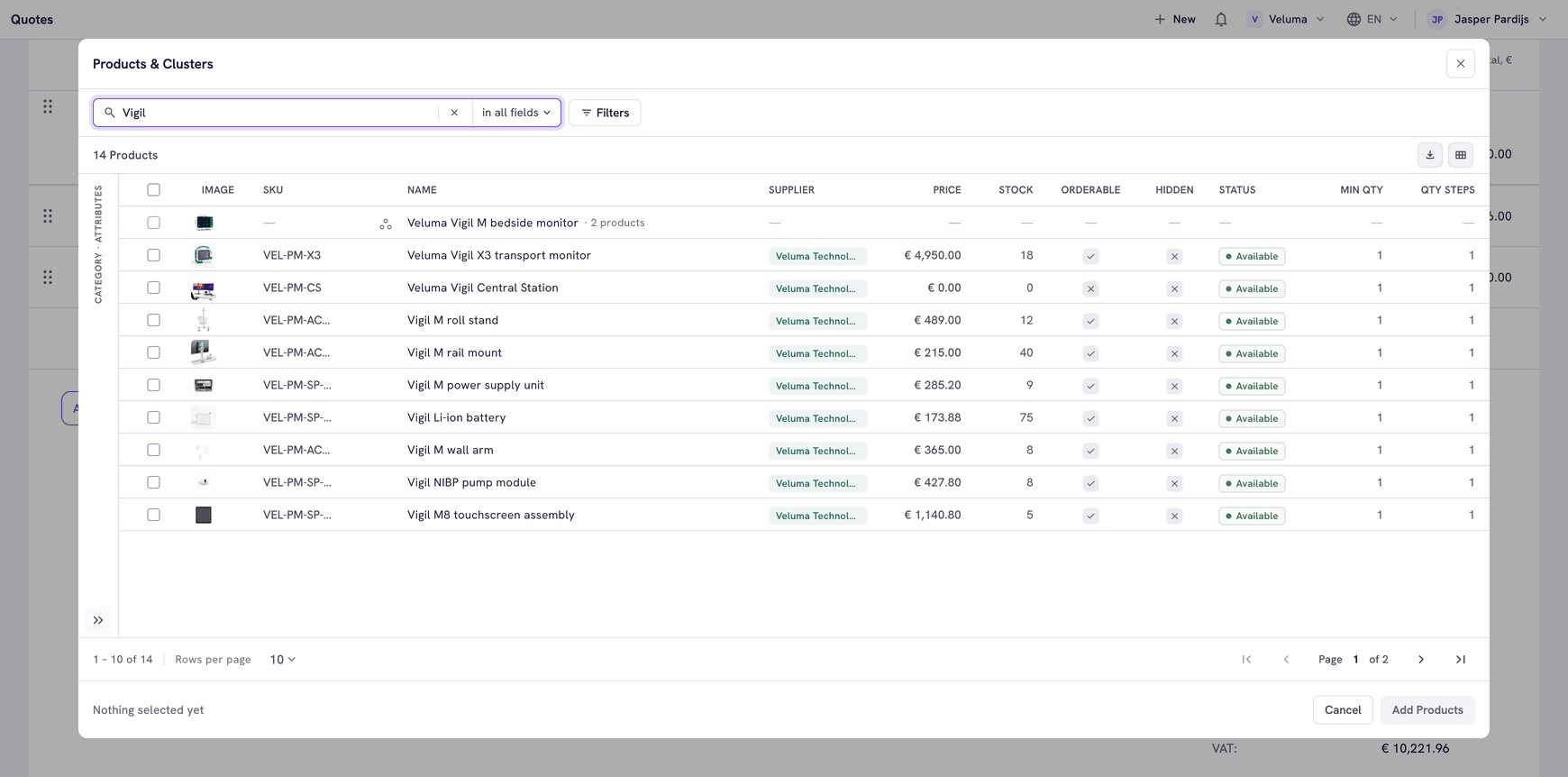Sort by the Stock column header
The width and height of the screenshot is (1568, 777).
point(1016,190)
